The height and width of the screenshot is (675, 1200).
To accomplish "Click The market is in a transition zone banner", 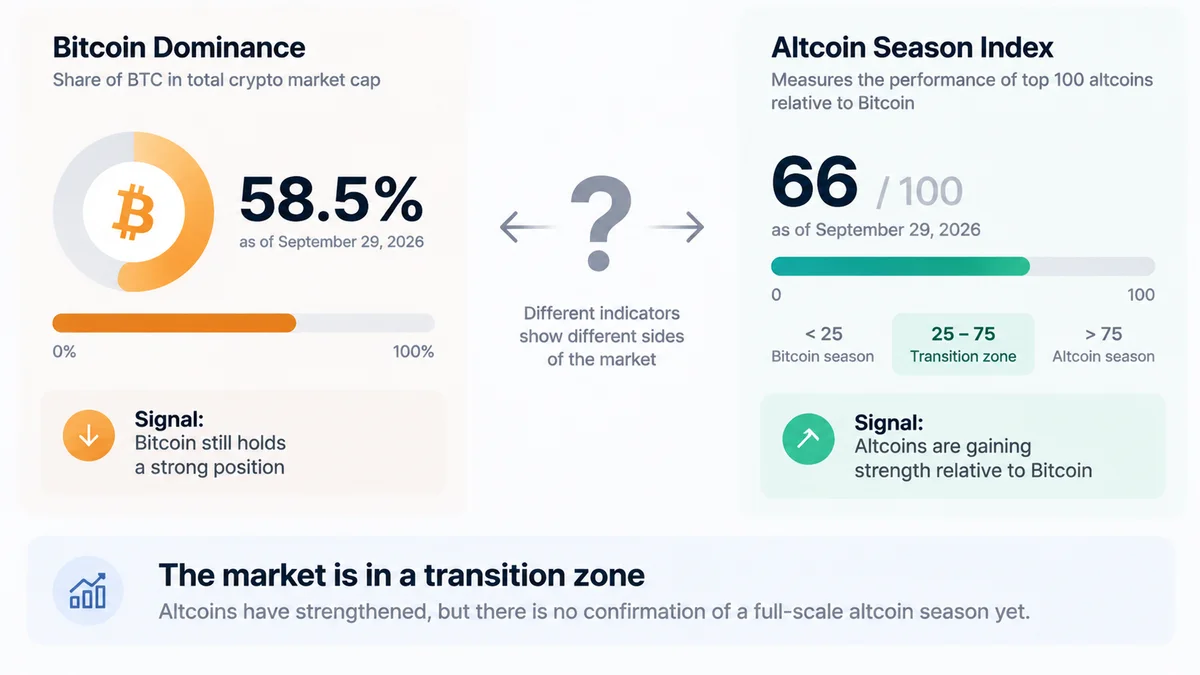I will [600, 590].
